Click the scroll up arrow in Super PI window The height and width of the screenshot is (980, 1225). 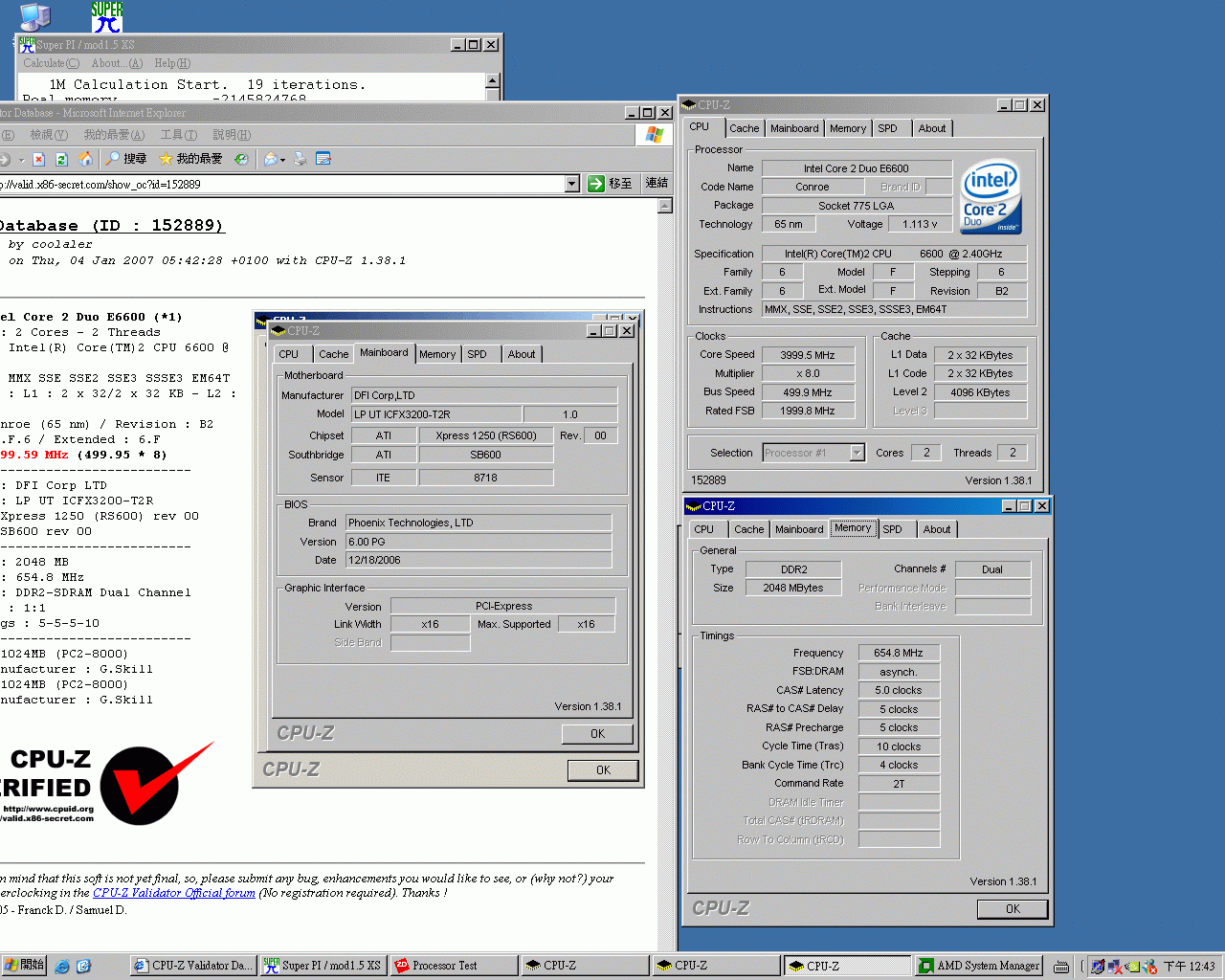[x=492, y=81]
